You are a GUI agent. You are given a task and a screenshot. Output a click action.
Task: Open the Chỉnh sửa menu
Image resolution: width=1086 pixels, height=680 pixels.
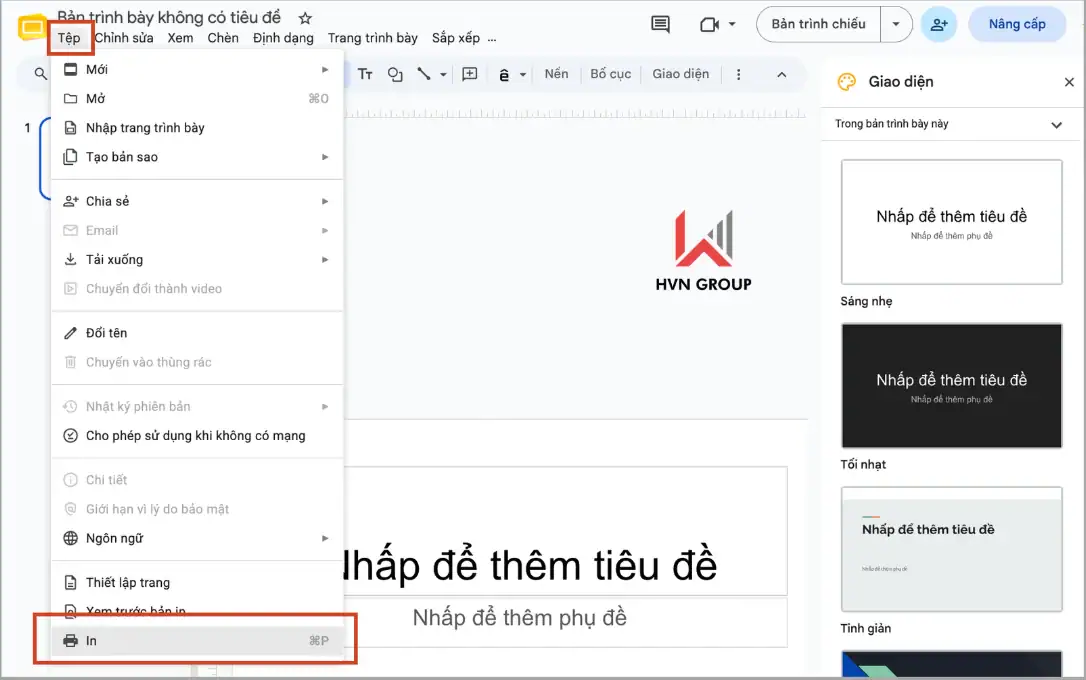coord(124,38)
